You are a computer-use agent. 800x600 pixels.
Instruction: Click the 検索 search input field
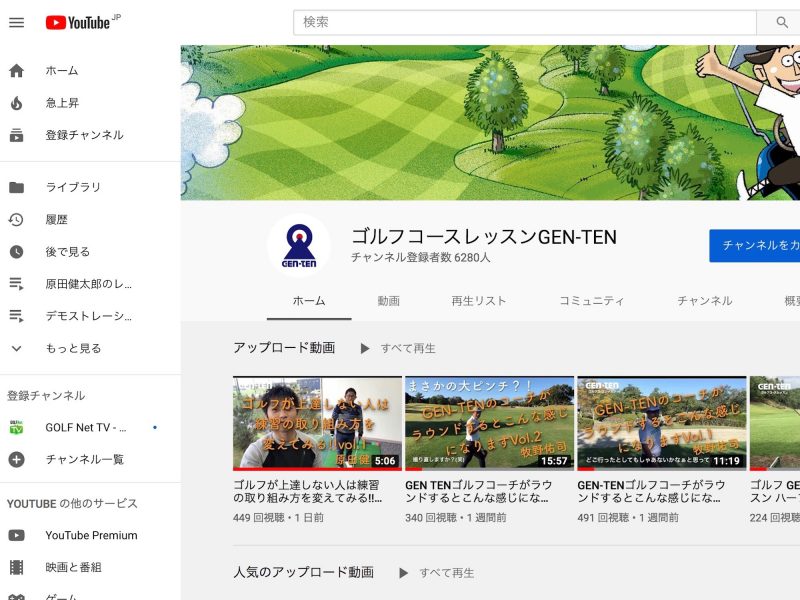click(x=524, y=22)
